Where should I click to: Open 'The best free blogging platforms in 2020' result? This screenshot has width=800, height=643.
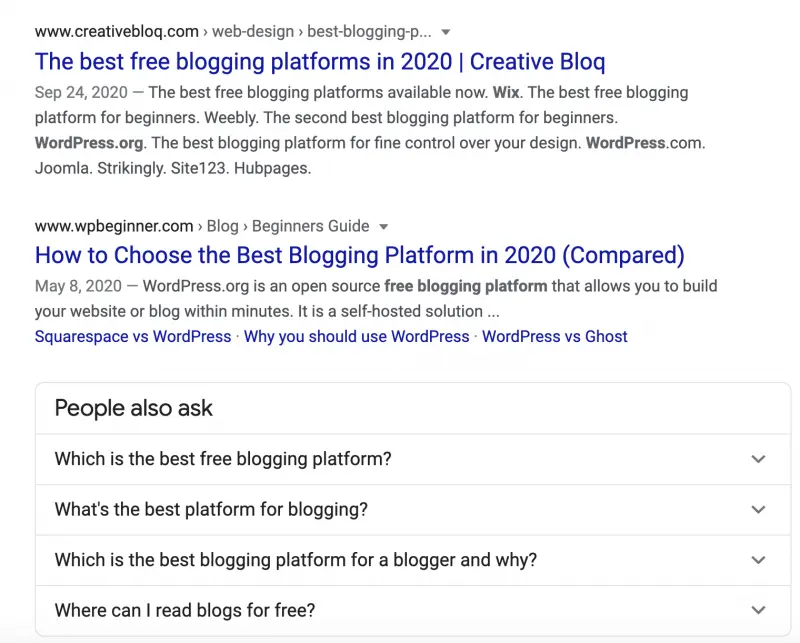[x=320, y=62]
